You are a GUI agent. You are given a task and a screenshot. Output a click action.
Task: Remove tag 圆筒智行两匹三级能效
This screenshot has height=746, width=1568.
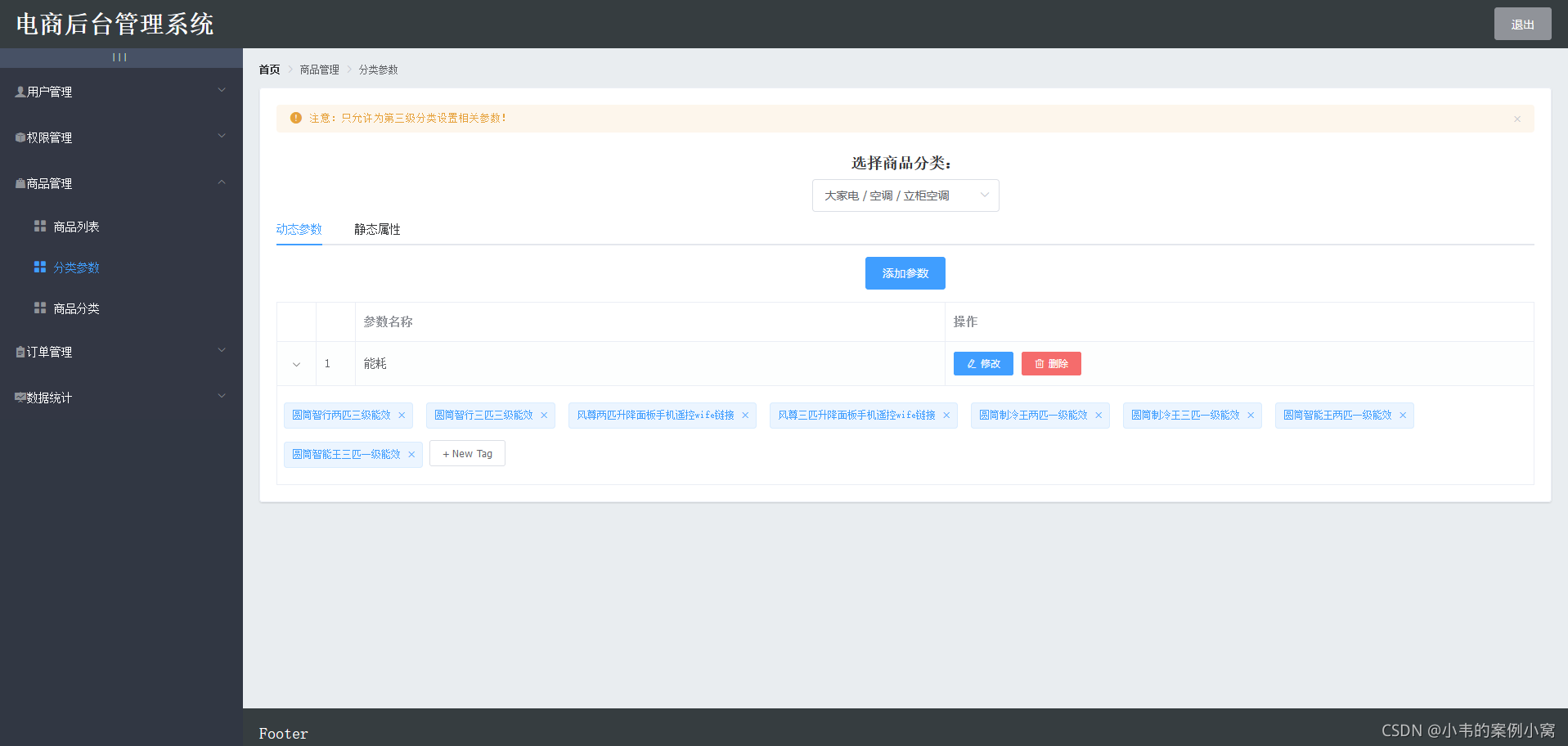(x=402, y=416)
